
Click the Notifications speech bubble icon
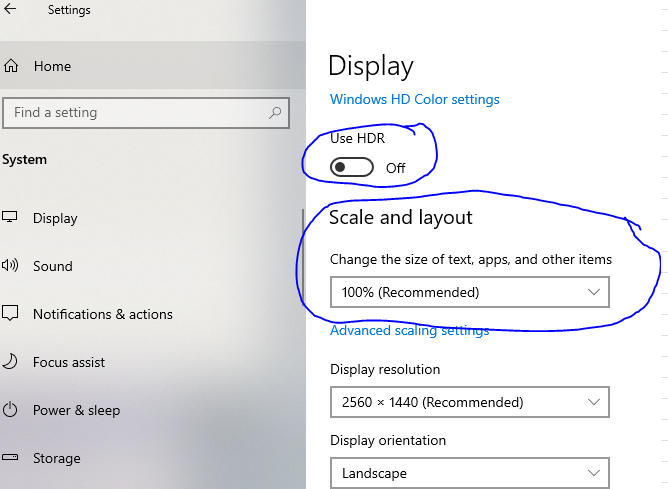[10, 314]
